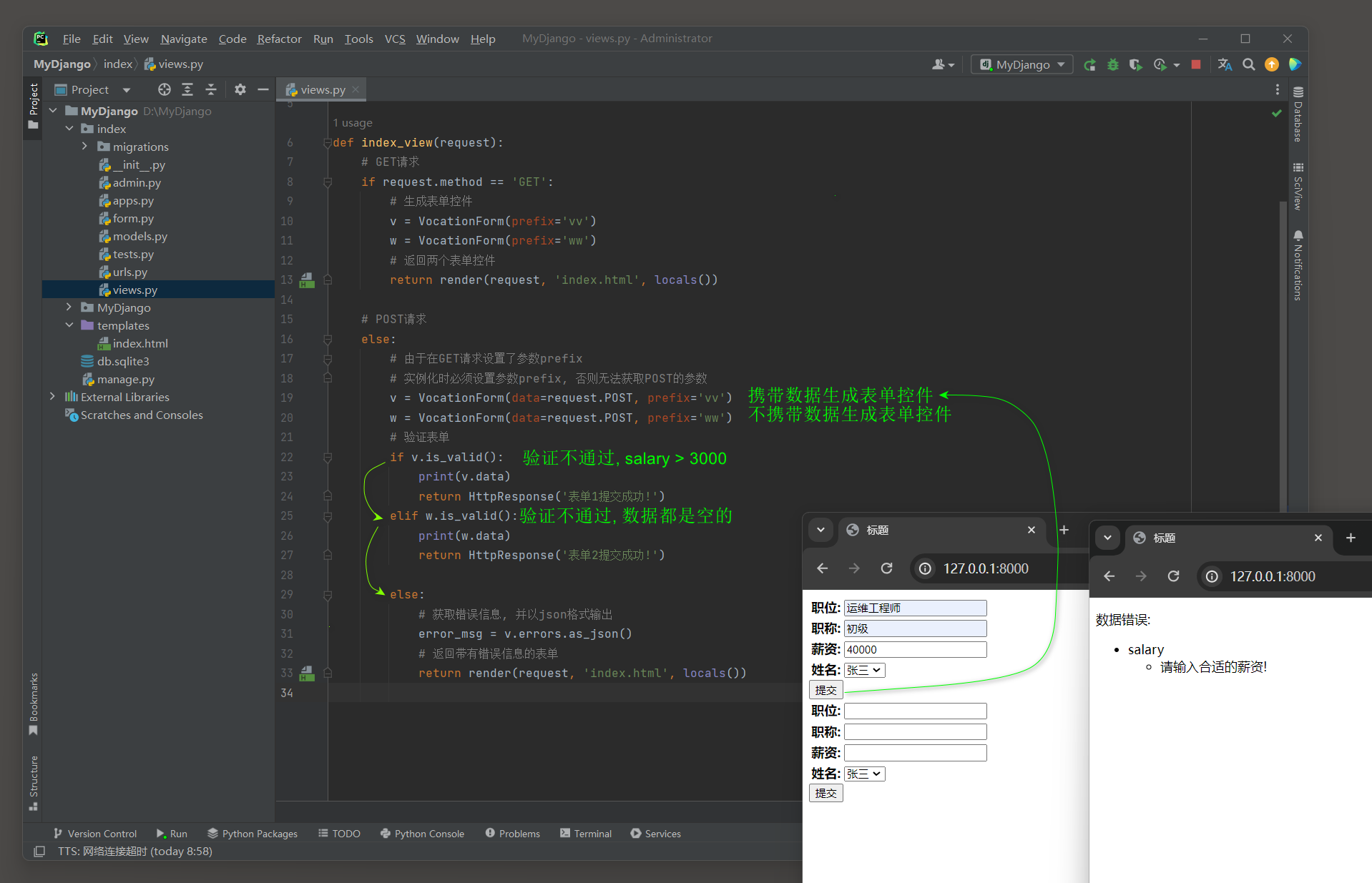Collapse the templates folder
The image size is (1372, 883).
[x=69, y=325]
